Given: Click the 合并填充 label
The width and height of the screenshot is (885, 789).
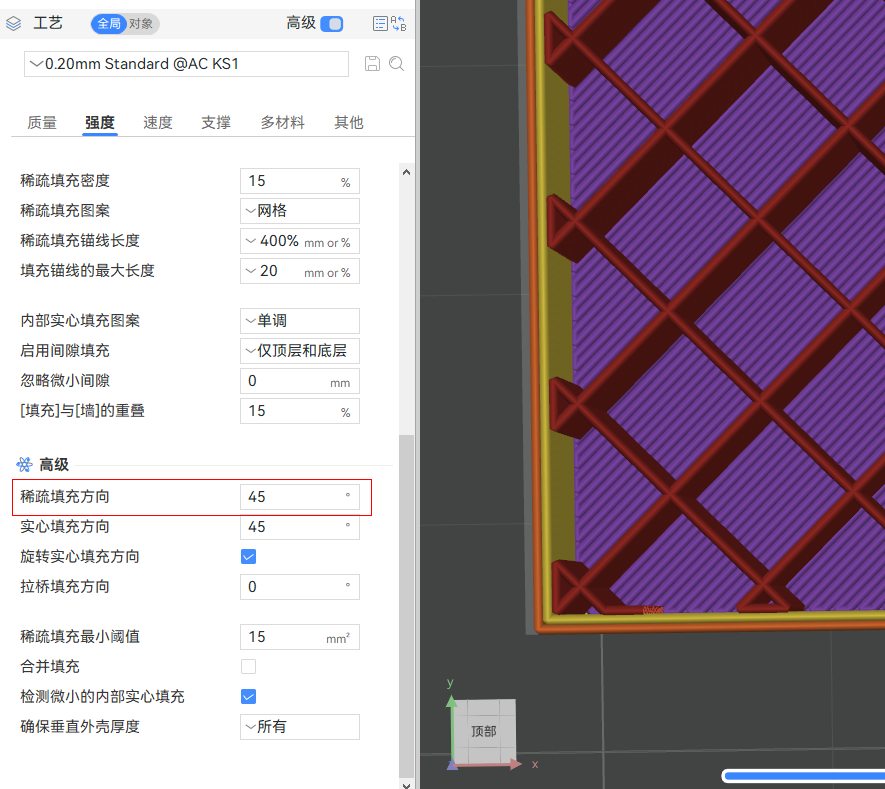Looking at the screenshot, I should [x=50, y=667].
